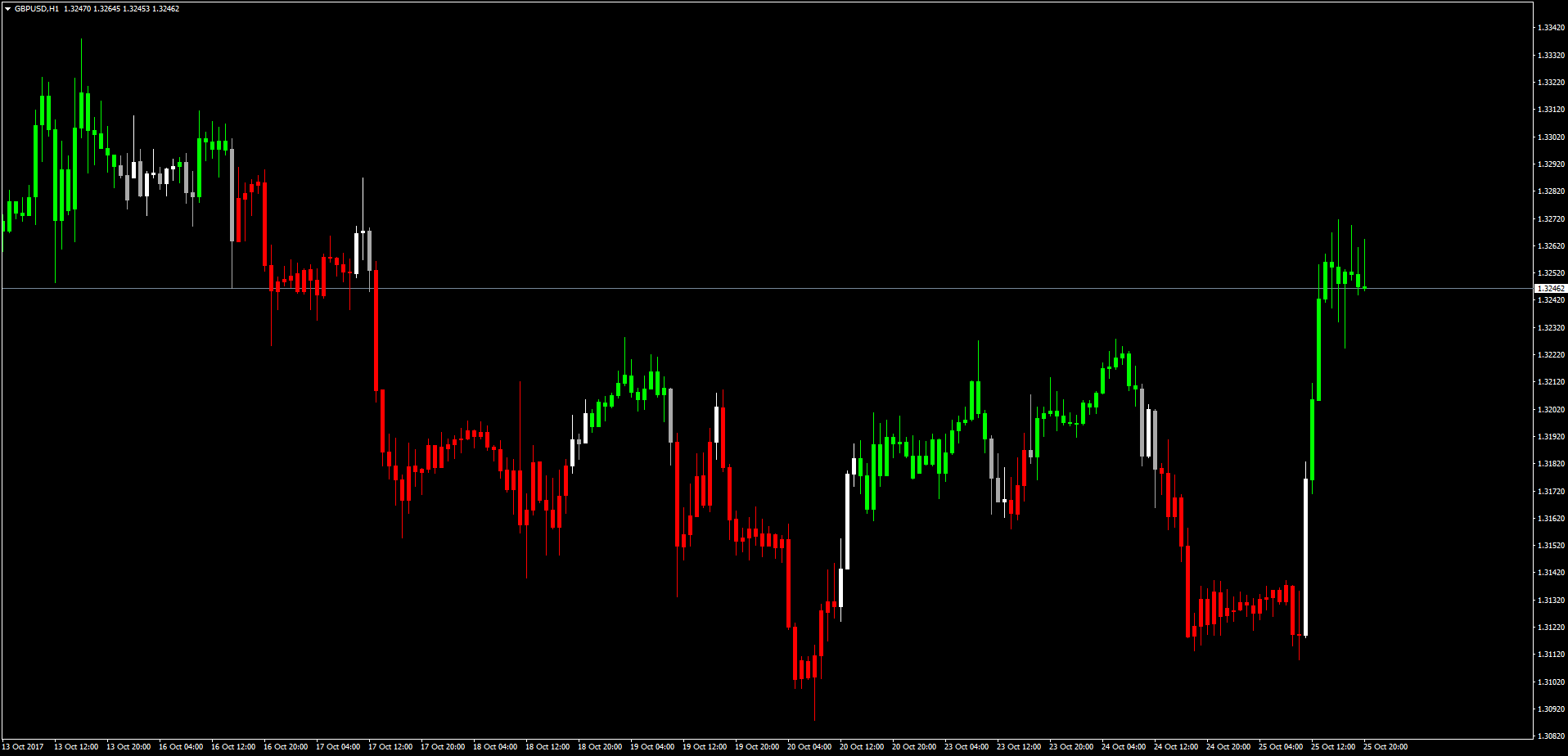Click the GBPUSD,H1 symbol label

tap(37, 9)
